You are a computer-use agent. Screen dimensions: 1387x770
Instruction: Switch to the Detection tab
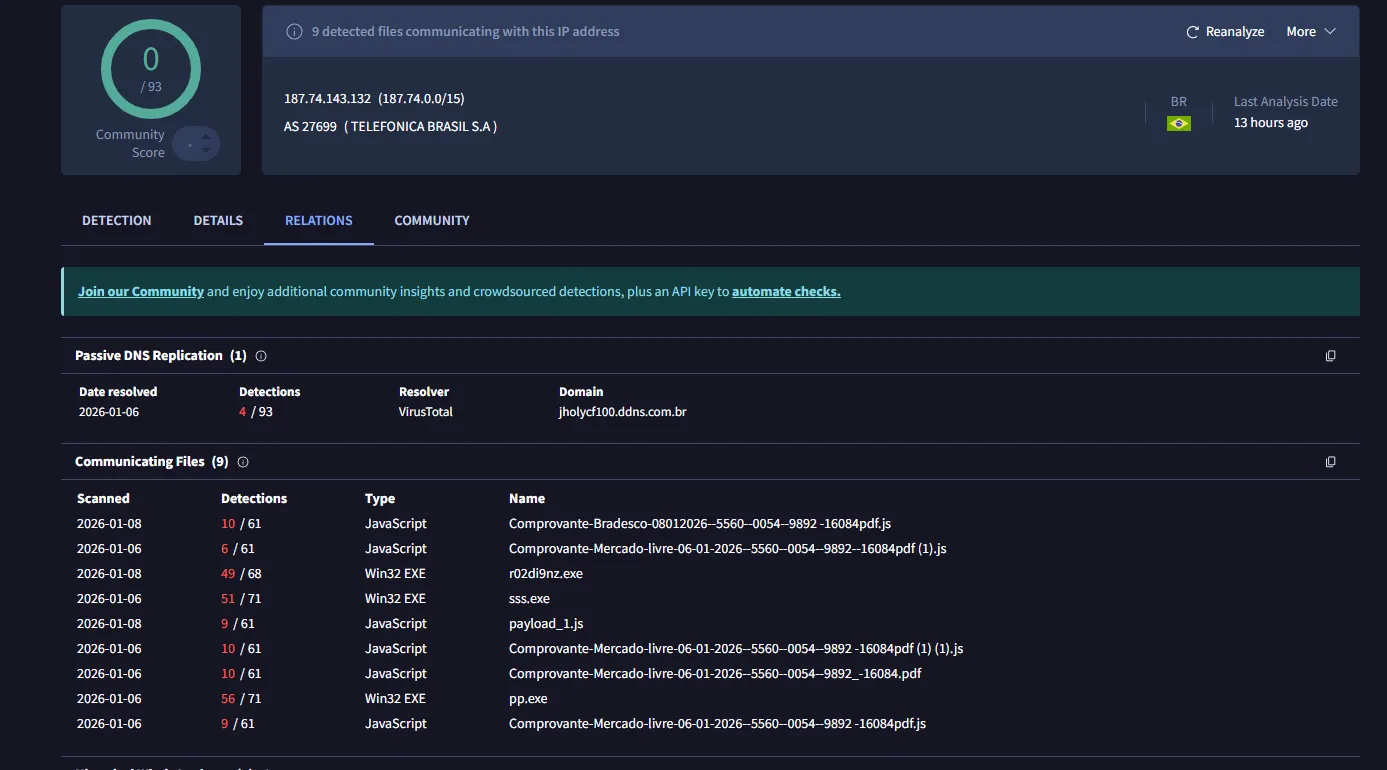(x=117, y=220)
